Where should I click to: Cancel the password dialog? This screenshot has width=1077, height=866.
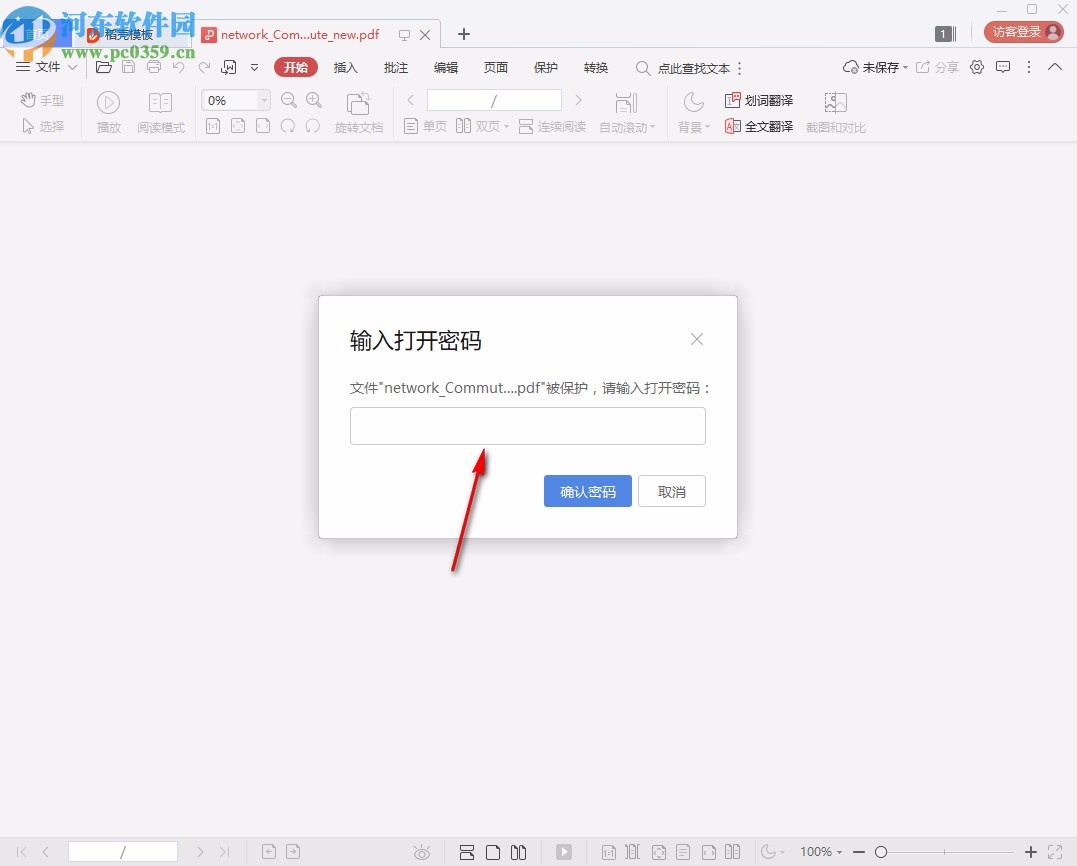pyautogui.click(x=671, y=491)
